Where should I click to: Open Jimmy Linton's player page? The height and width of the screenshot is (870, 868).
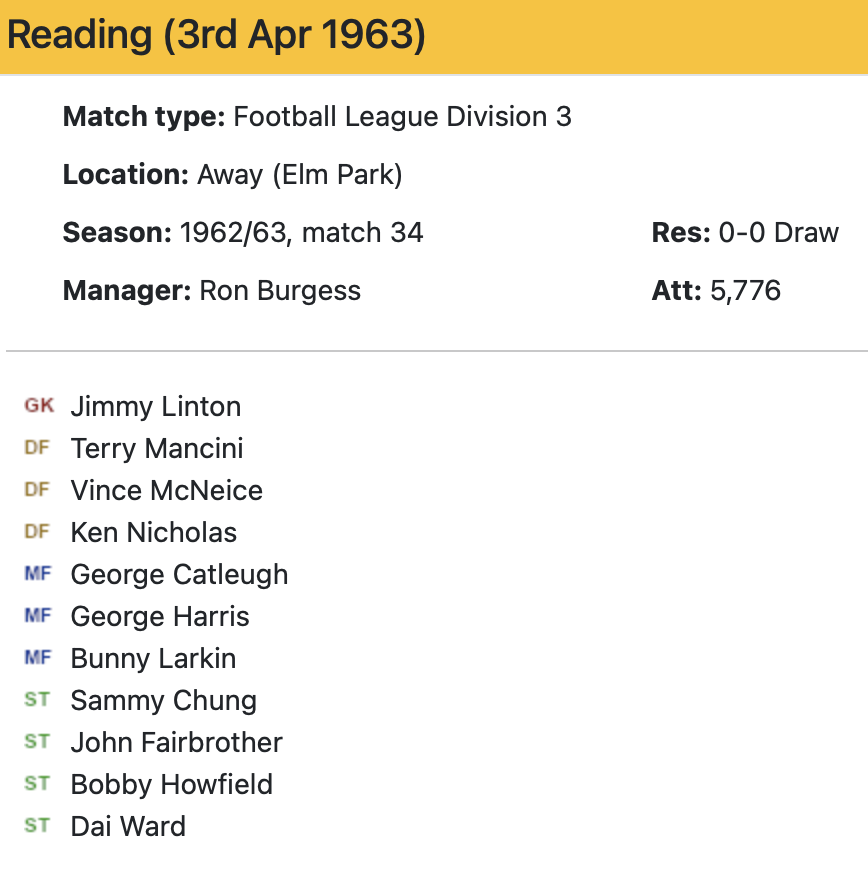[x=155, y=407]
